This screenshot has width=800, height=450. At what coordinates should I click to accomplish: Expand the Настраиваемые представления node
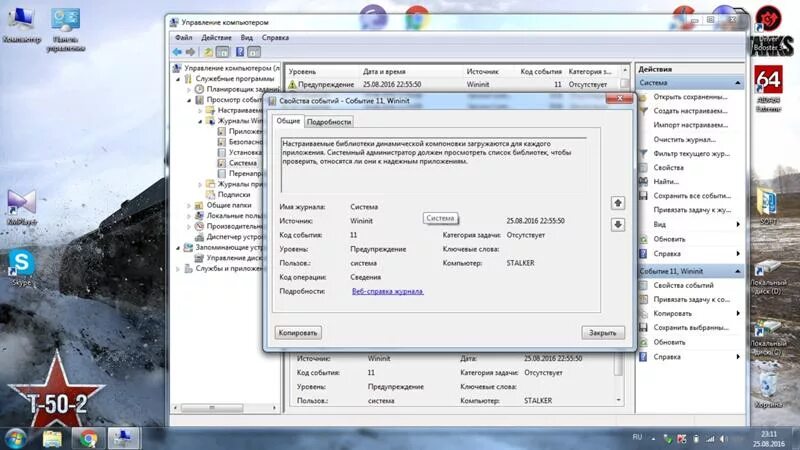200,111
